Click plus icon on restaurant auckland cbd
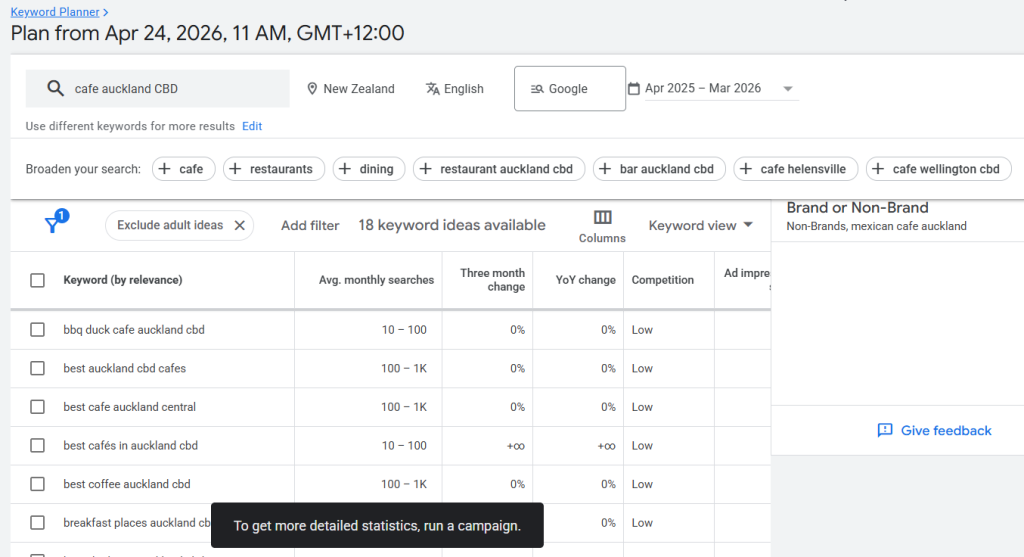This screenshot has width=1024, height=557. [426, 169]
